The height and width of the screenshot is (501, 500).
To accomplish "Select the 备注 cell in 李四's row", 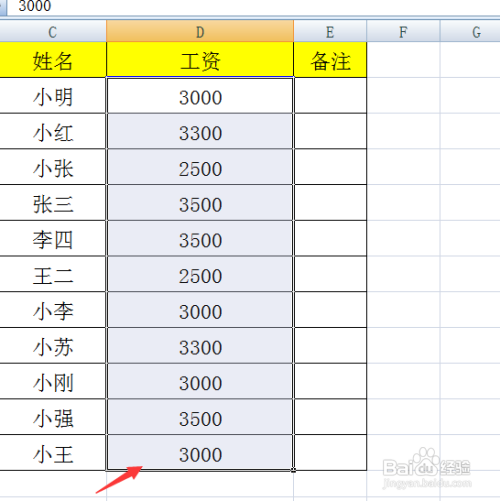I will coord(330,238).
